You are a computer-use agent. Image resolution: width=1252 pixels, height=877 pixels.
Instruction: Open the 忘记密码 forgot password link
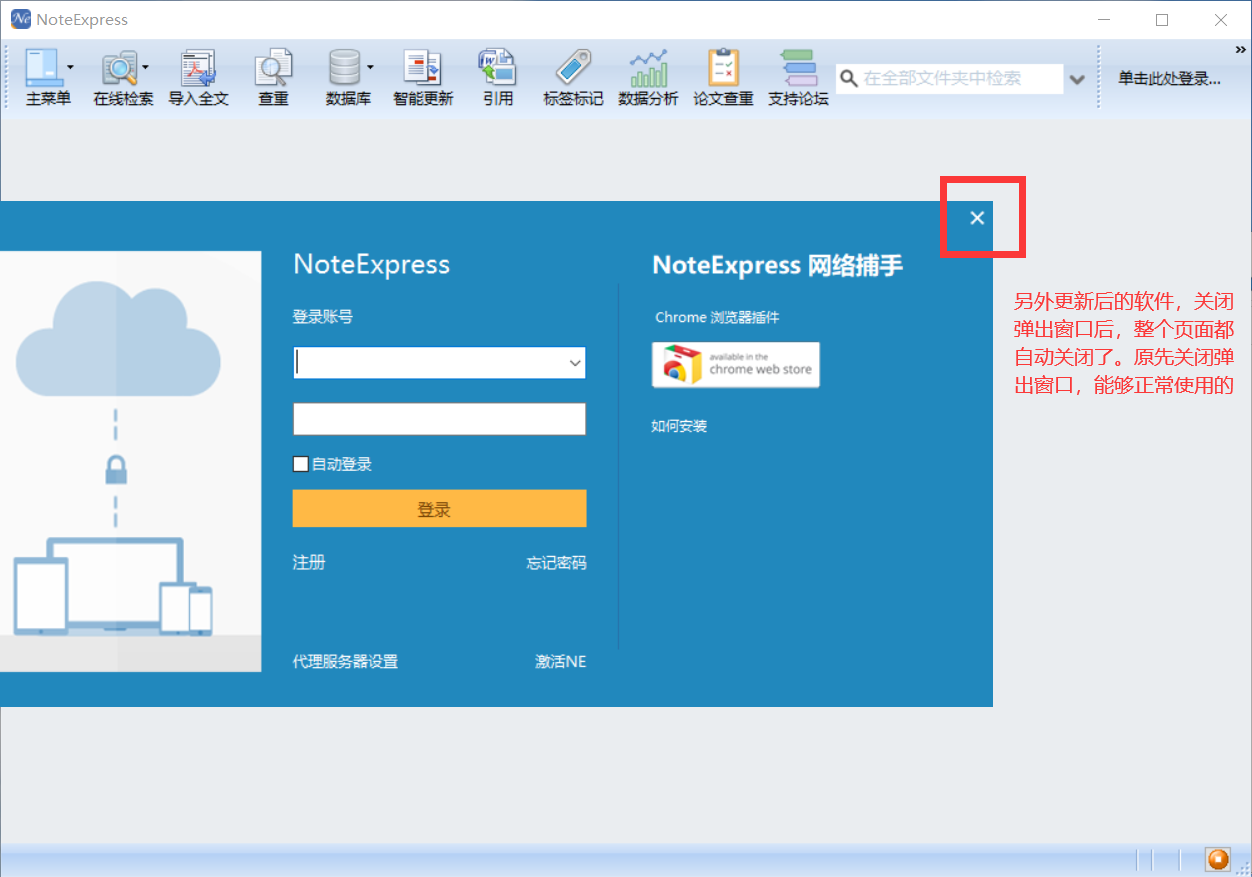[556, 562]
